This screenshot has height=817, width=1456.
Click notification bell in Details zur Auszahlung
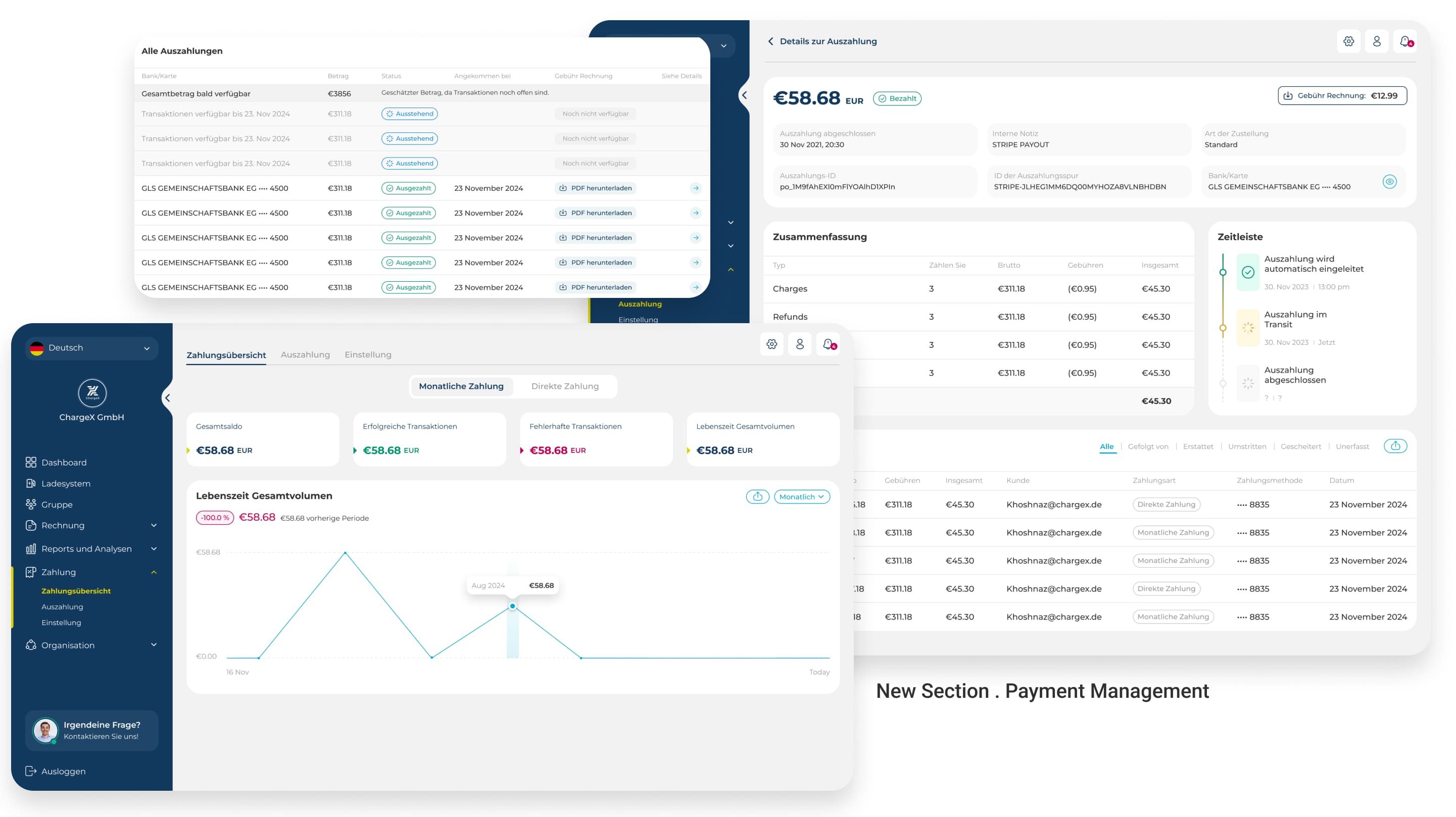coord(1404,41)
